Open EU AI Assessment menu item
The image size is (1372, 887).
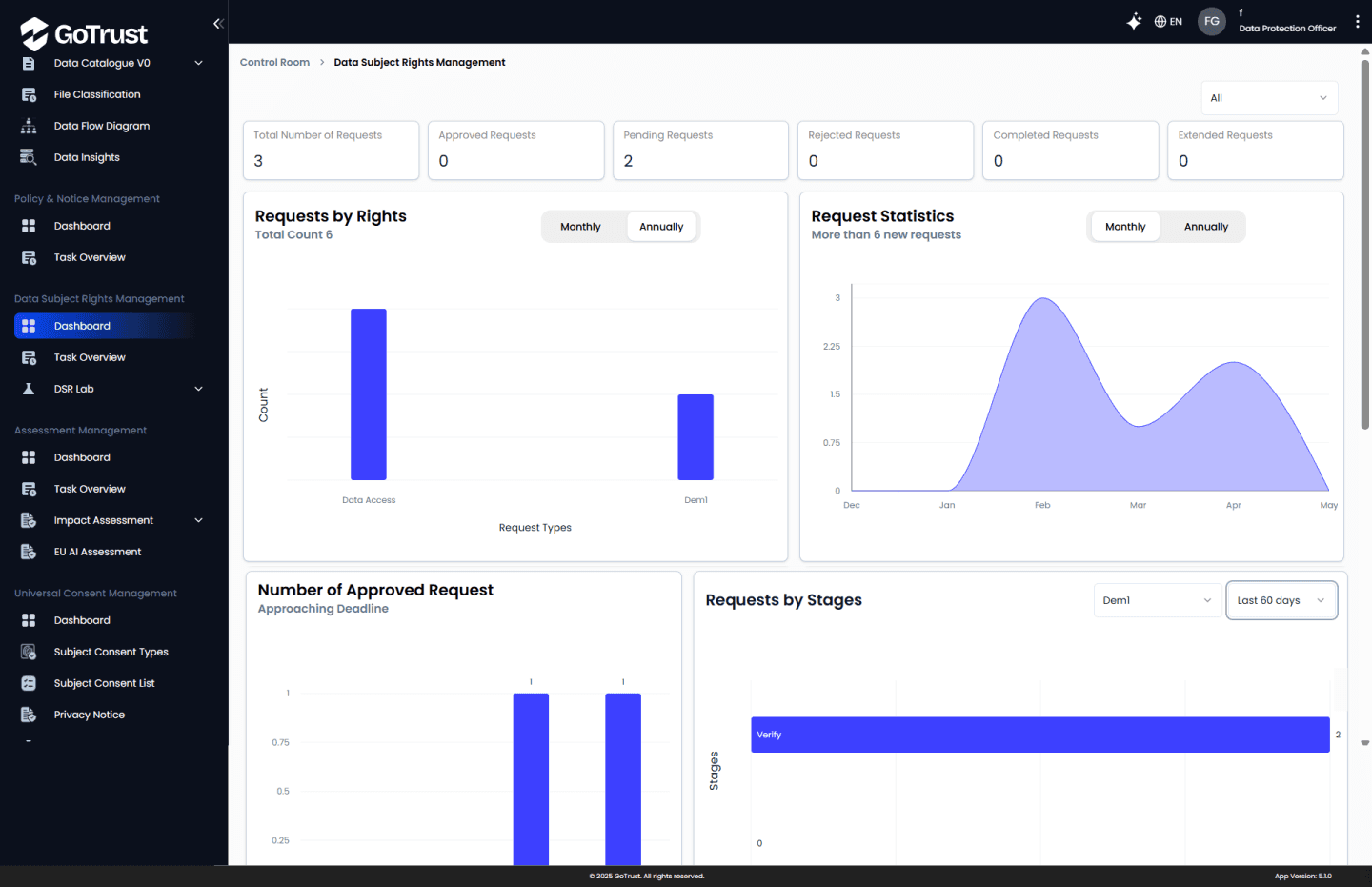97,552
